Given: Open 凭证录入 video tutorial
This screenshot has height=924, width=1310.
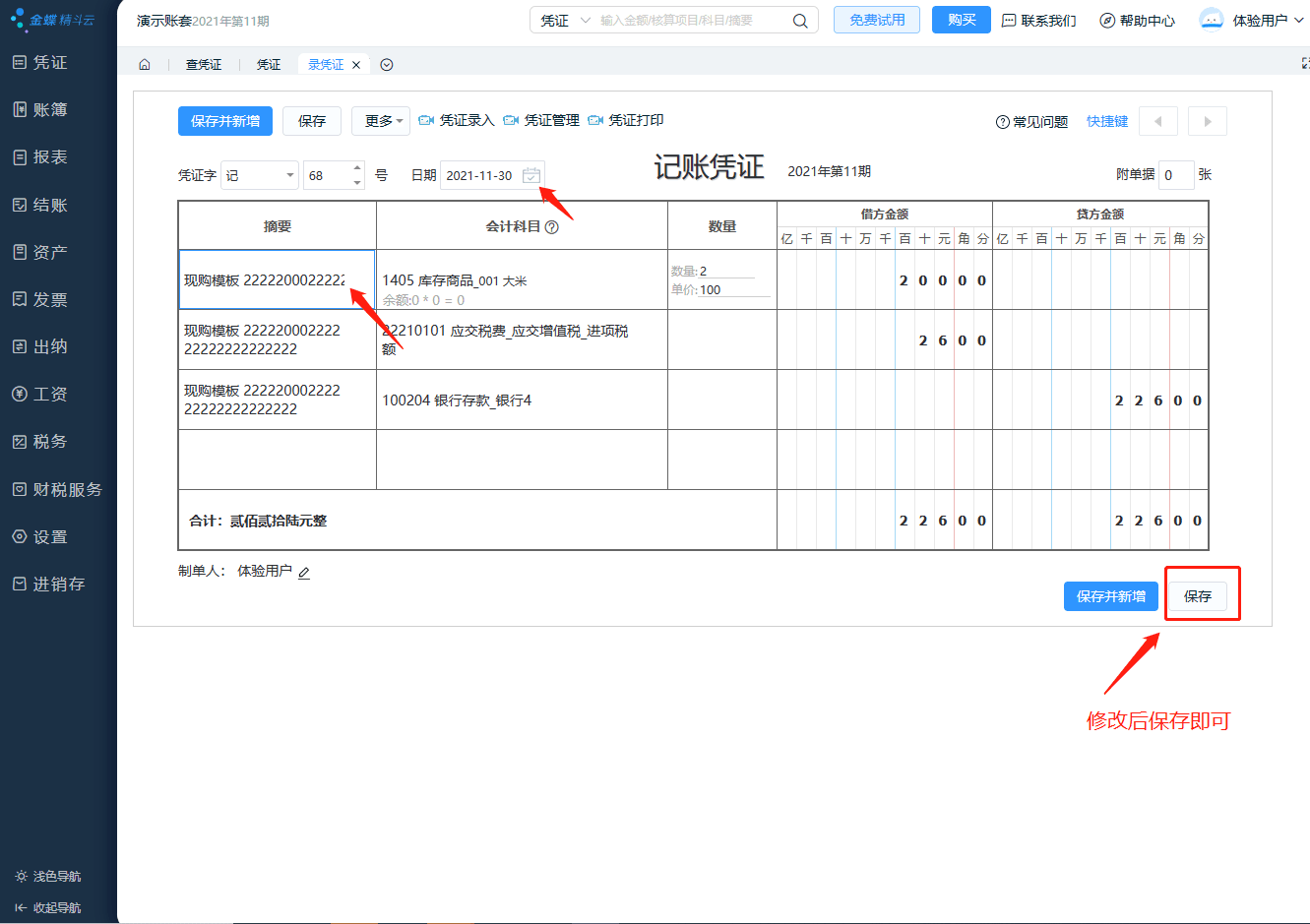Looking at the screenshot, I should tap(457, 120).
